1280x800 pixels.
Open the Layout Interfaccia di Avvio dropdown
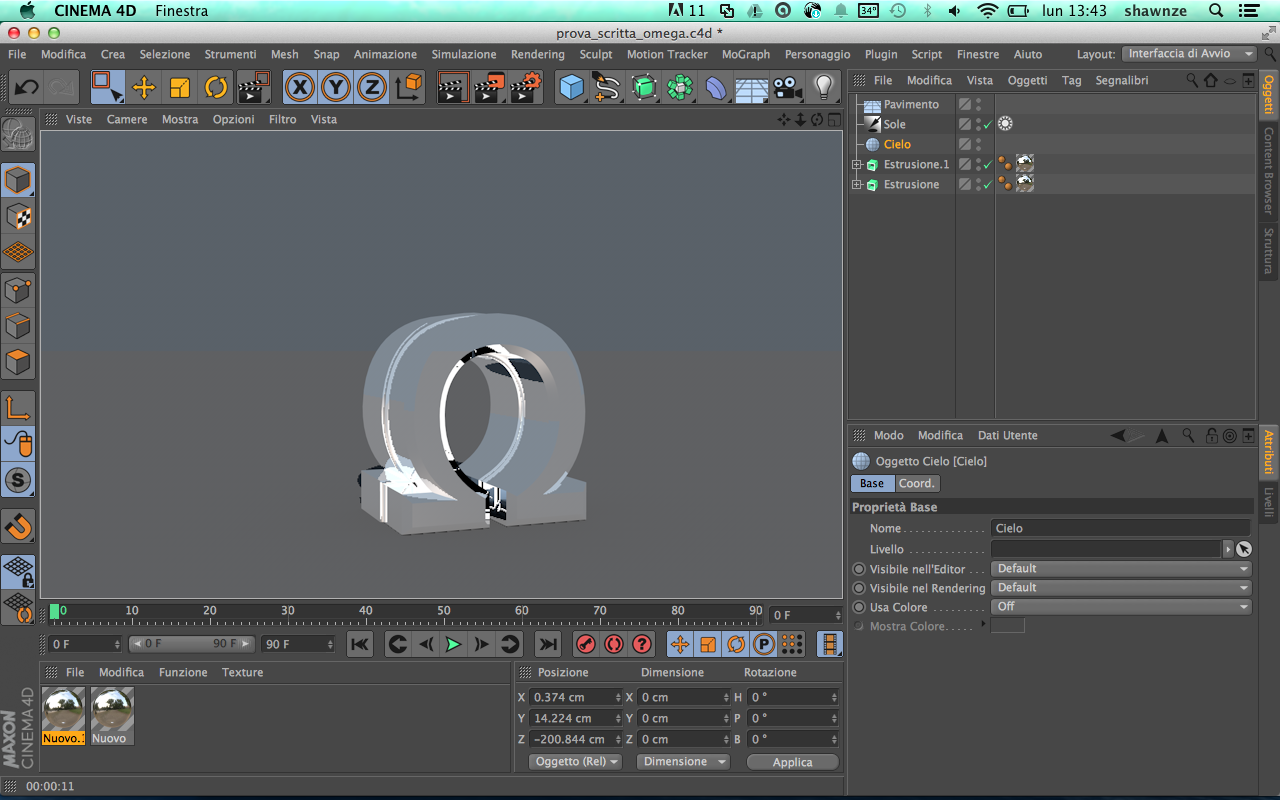tap(1189, 54)
